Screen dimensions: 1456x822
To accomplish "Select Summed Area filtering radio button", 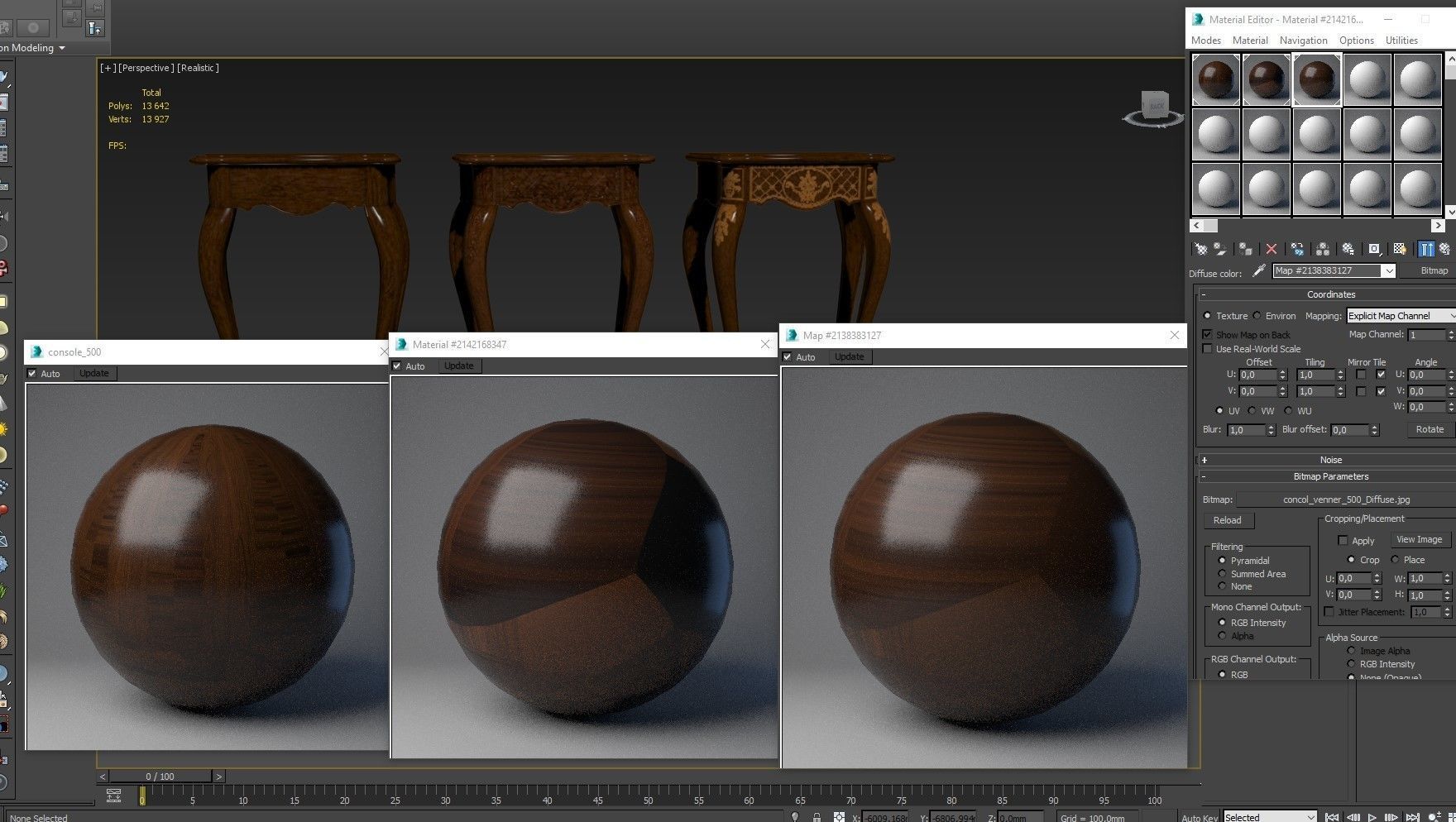I will click(x=1222, y=573).
